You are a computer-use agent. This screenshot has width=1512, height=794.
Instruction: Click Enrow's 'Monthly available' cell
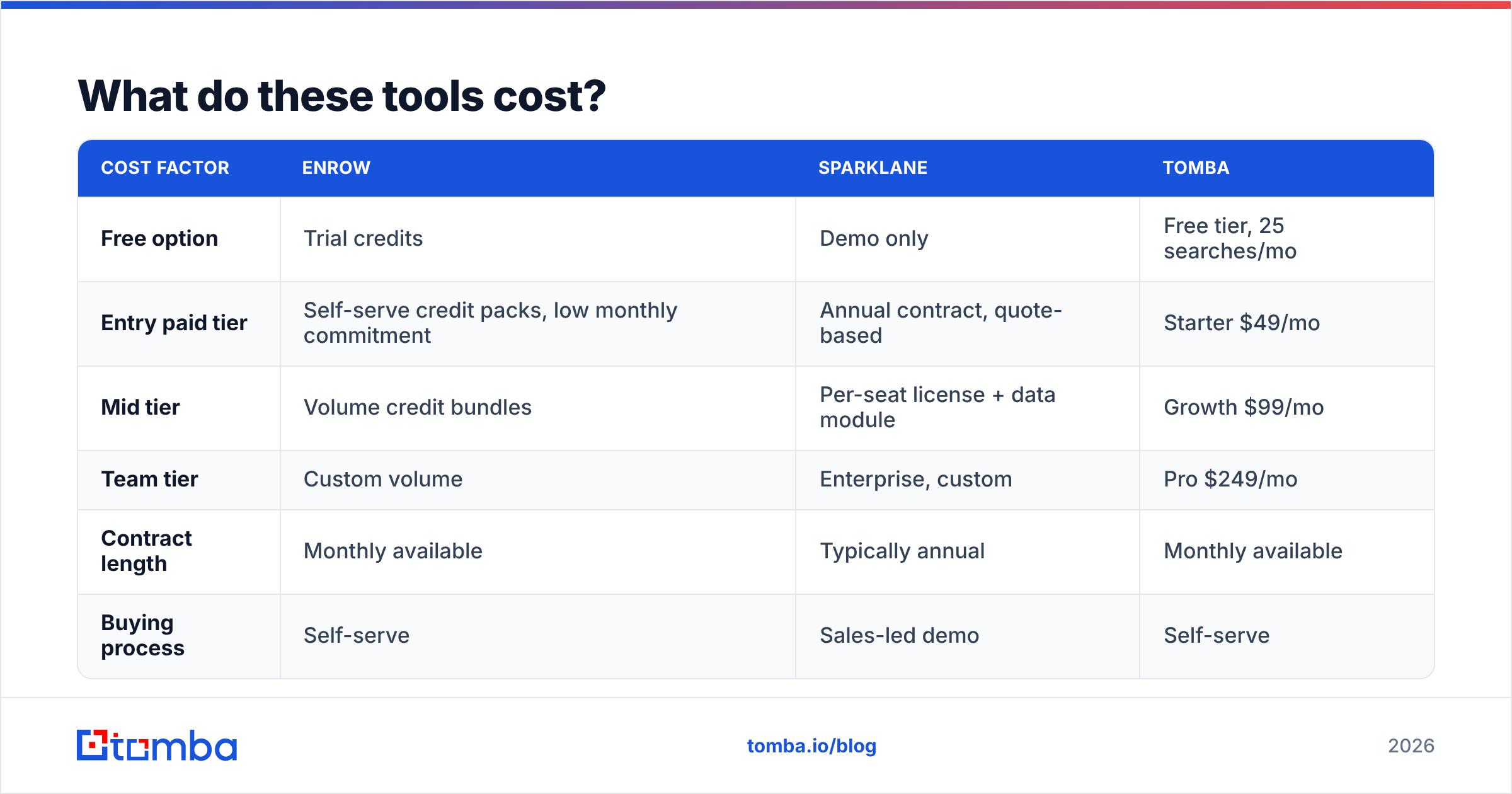tap(392, 551)
